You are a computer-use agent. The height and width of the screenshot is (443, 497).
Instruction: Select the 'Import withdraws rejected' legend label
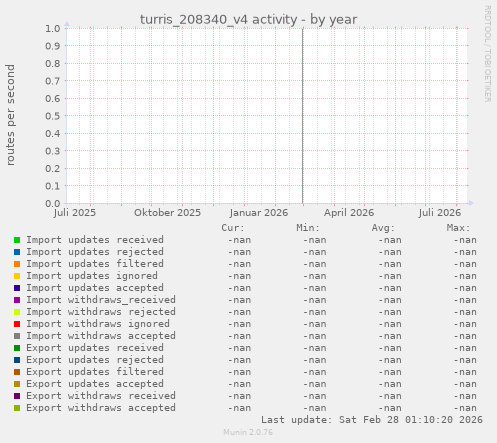pos(101,312)
